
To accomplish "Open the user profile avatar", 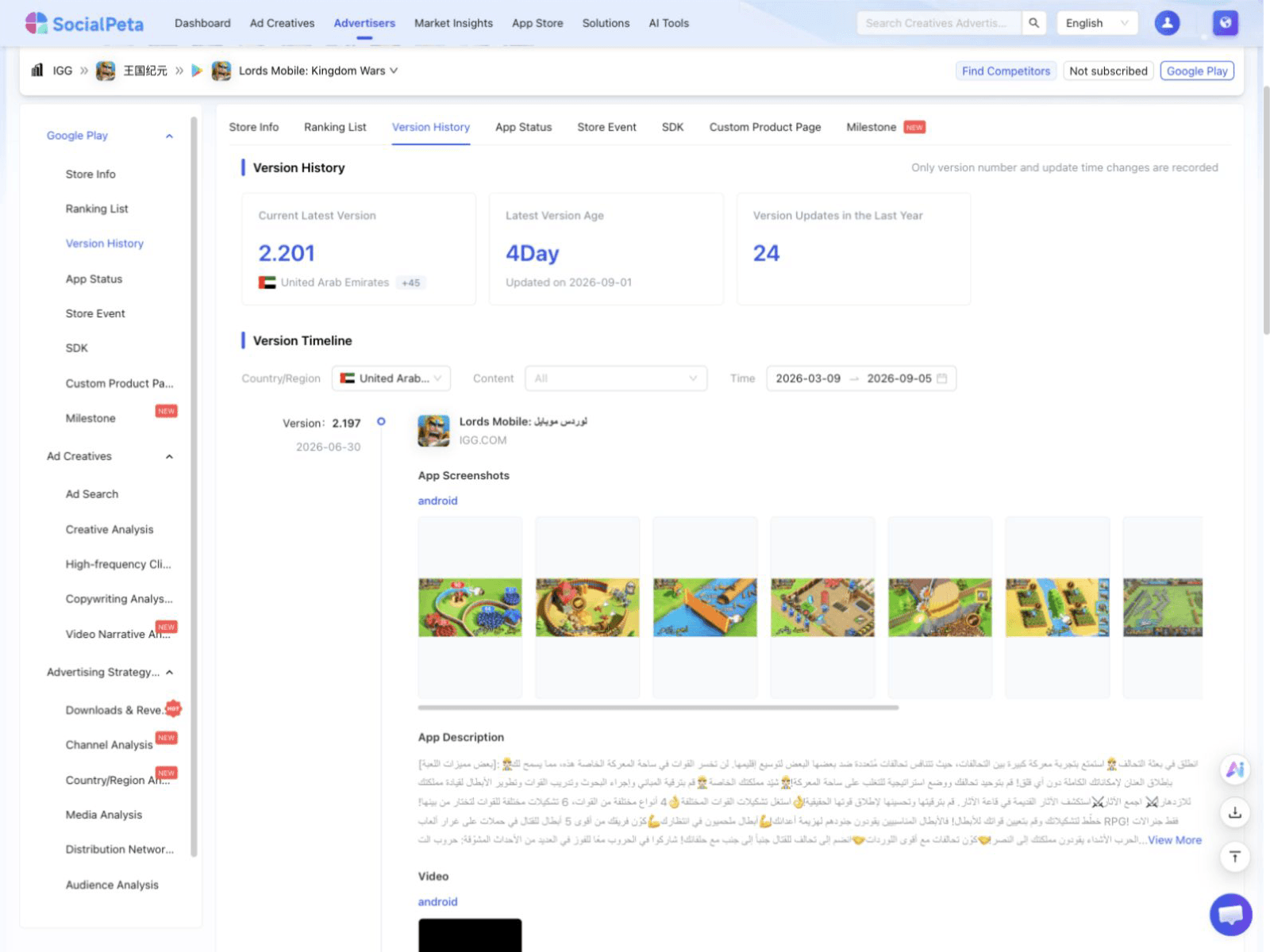I will pyautogui.click(x=1167, y=23).
